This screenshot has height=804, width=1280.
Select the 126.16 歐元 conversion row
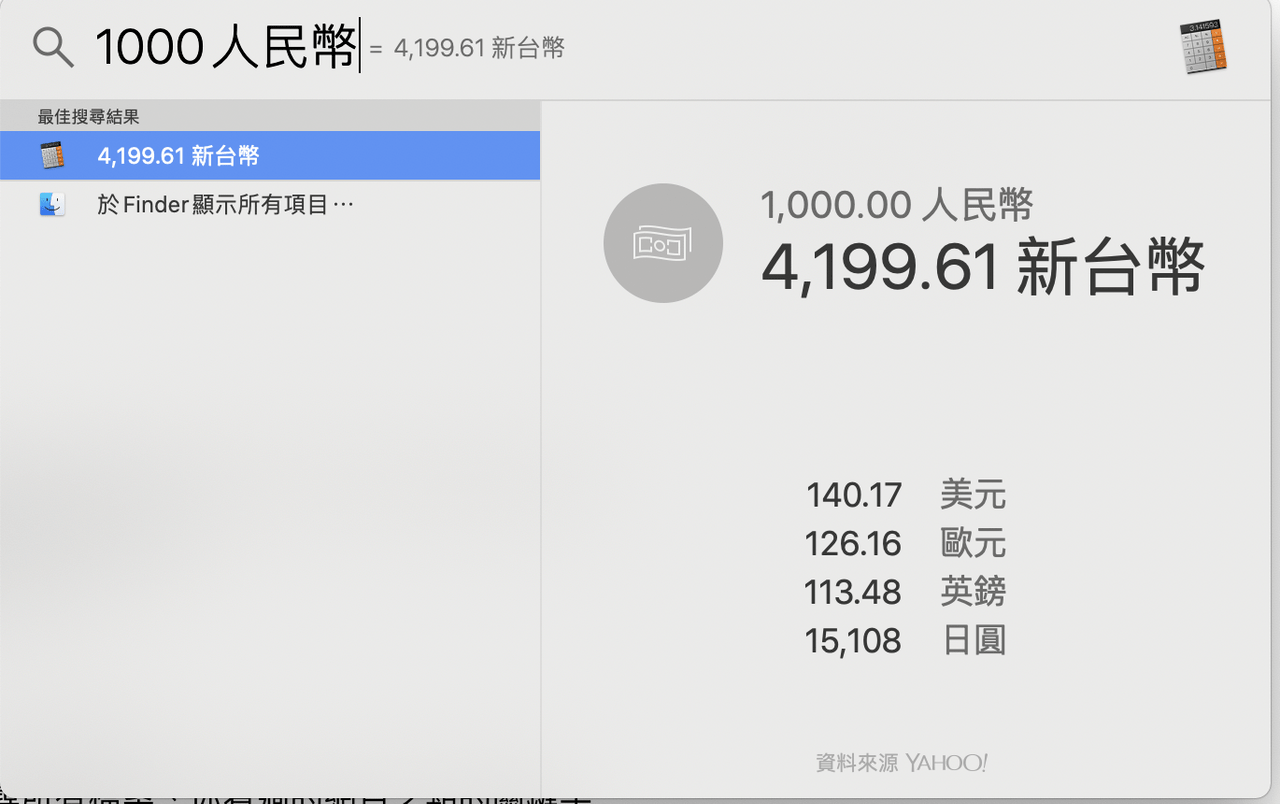pos(905,543)
